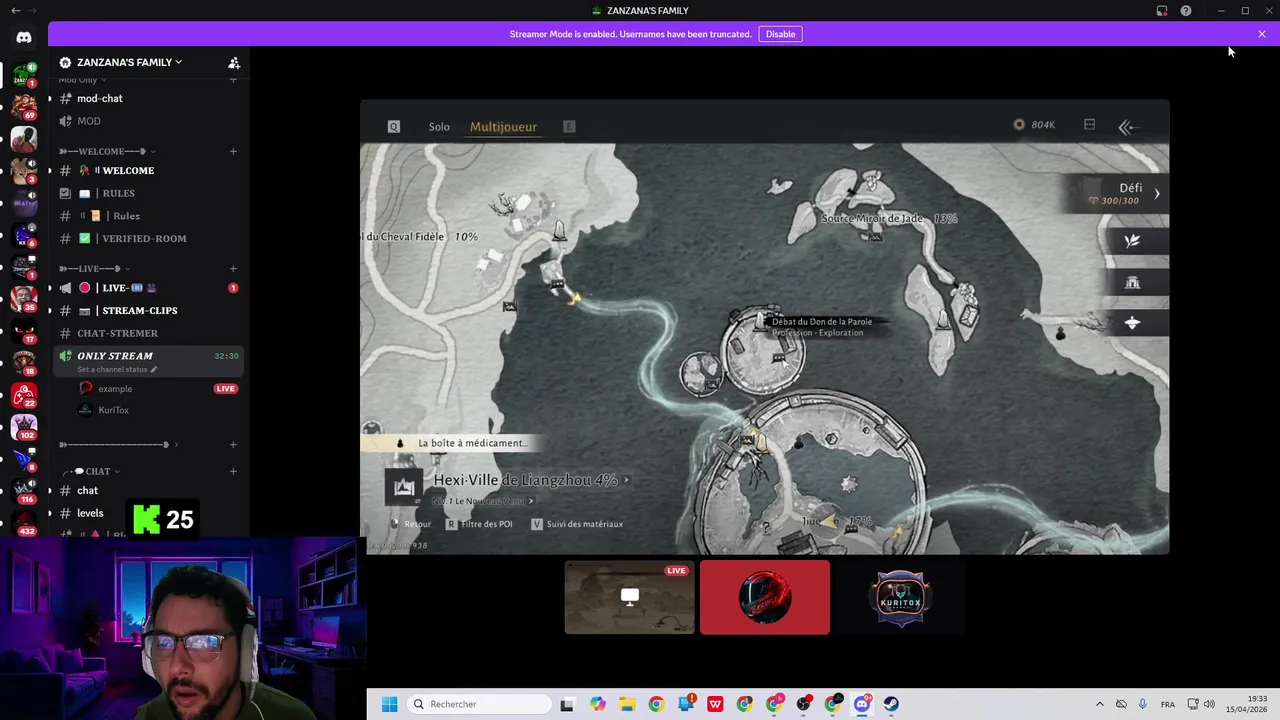This screenshot has height=720, width=1280.
Task: Open Steam from the Windows taskbar
Action: tap(891, 704)
